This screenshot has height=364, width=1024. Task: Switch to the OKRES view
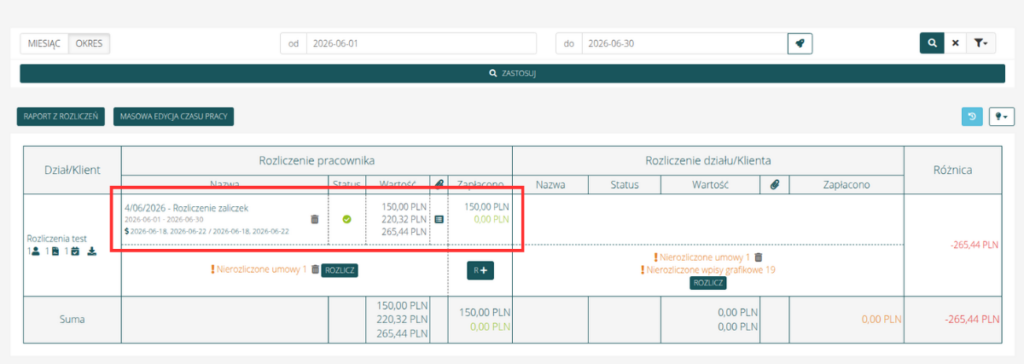click(x=89, y=44)
